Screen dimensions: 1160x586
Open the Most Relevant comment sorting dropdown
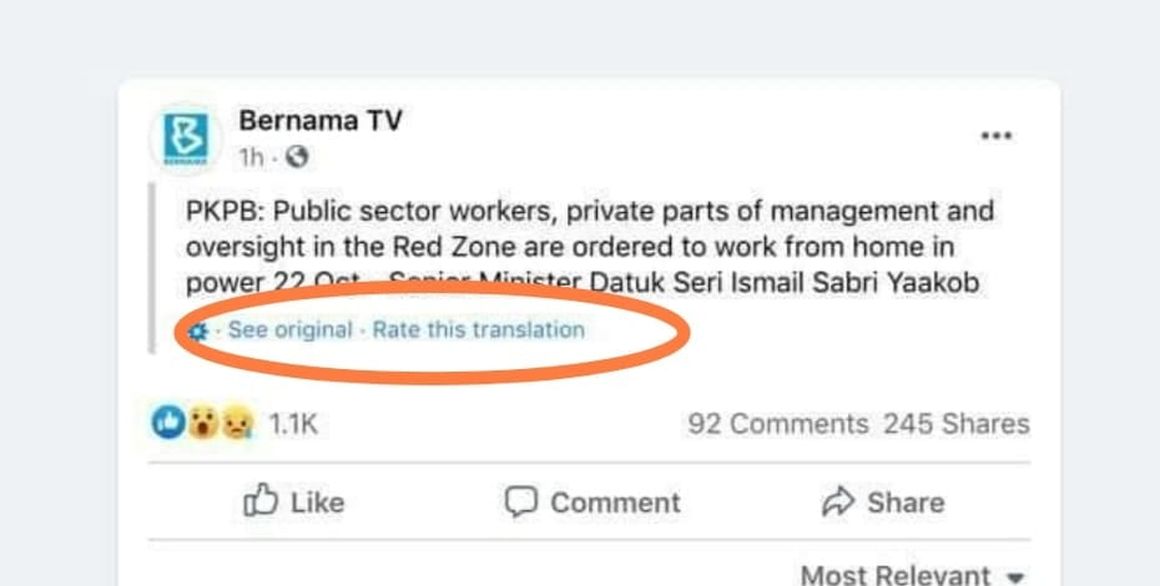(896, 575)
